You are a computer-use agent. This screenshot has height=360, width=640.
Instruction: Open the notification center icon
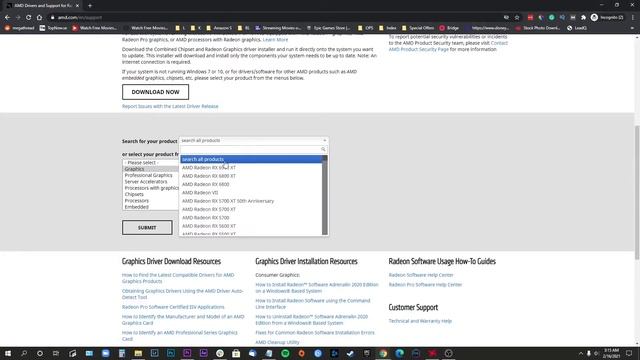pos(629,353)
